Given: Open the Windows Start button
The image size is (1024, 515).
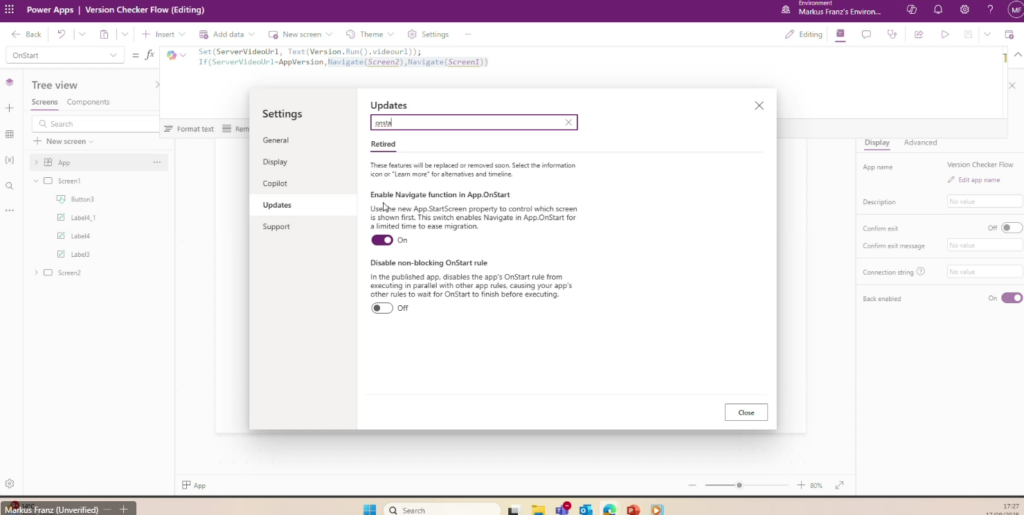Looking at the screenshot, I should (369, 510).
